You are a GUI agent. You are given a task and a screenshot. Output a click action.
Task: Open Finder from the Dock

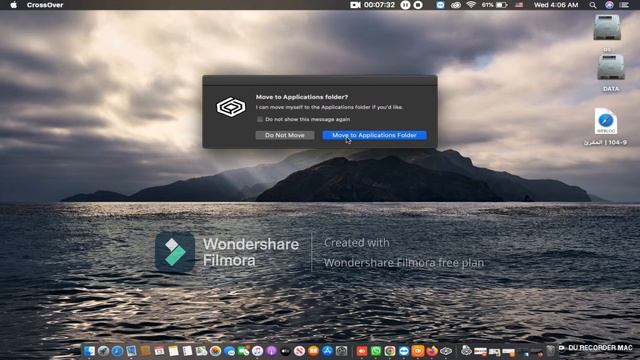89,351
